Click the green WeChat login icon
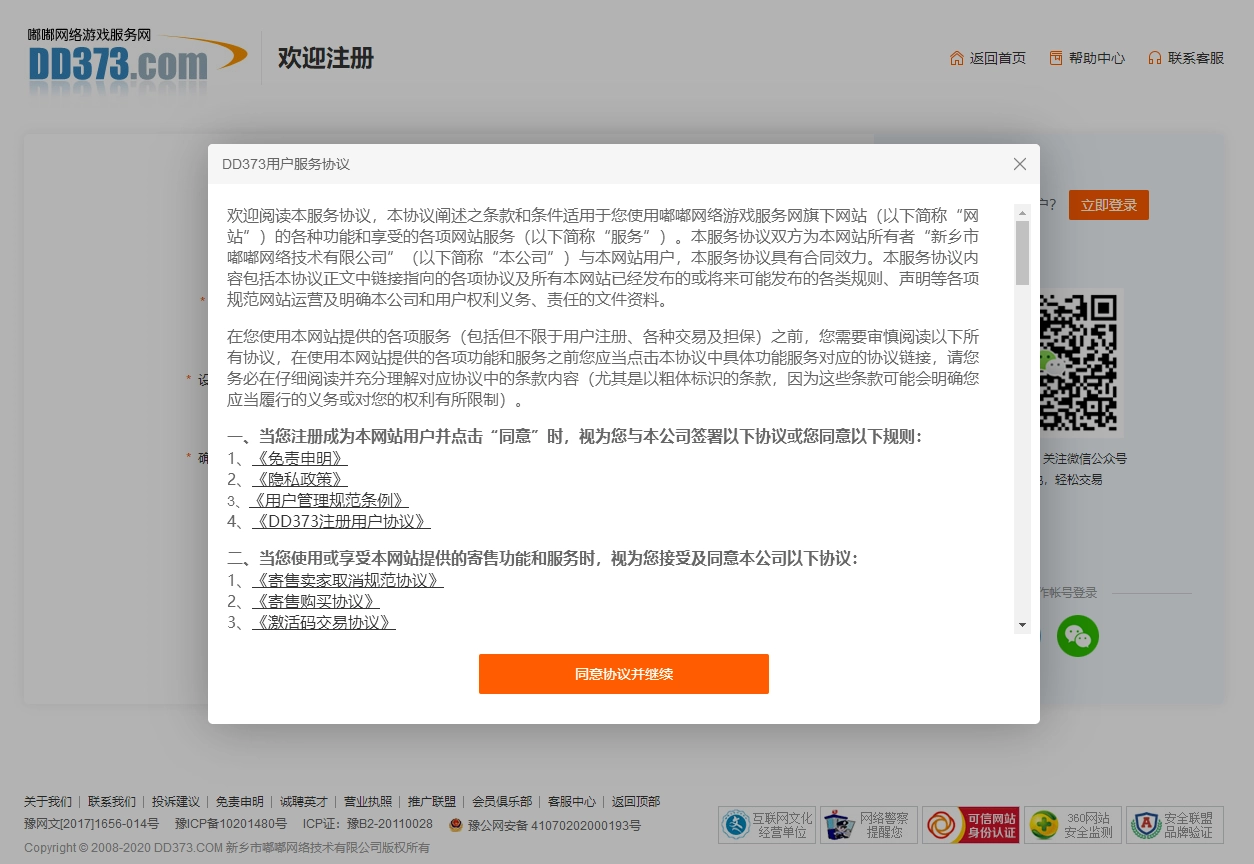Viewport: 1254px width, 864px height. (1078, 636)
